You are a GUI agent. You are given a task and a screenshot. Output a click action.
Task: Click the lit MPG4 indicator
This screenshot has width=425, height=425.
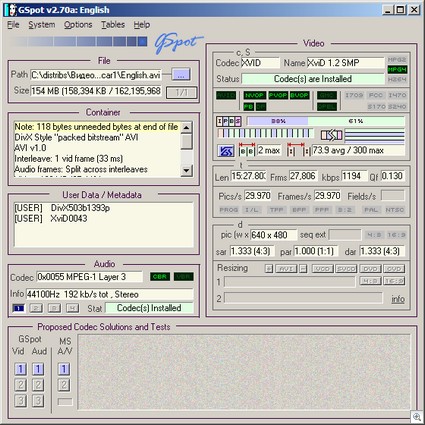coord(397,70)
